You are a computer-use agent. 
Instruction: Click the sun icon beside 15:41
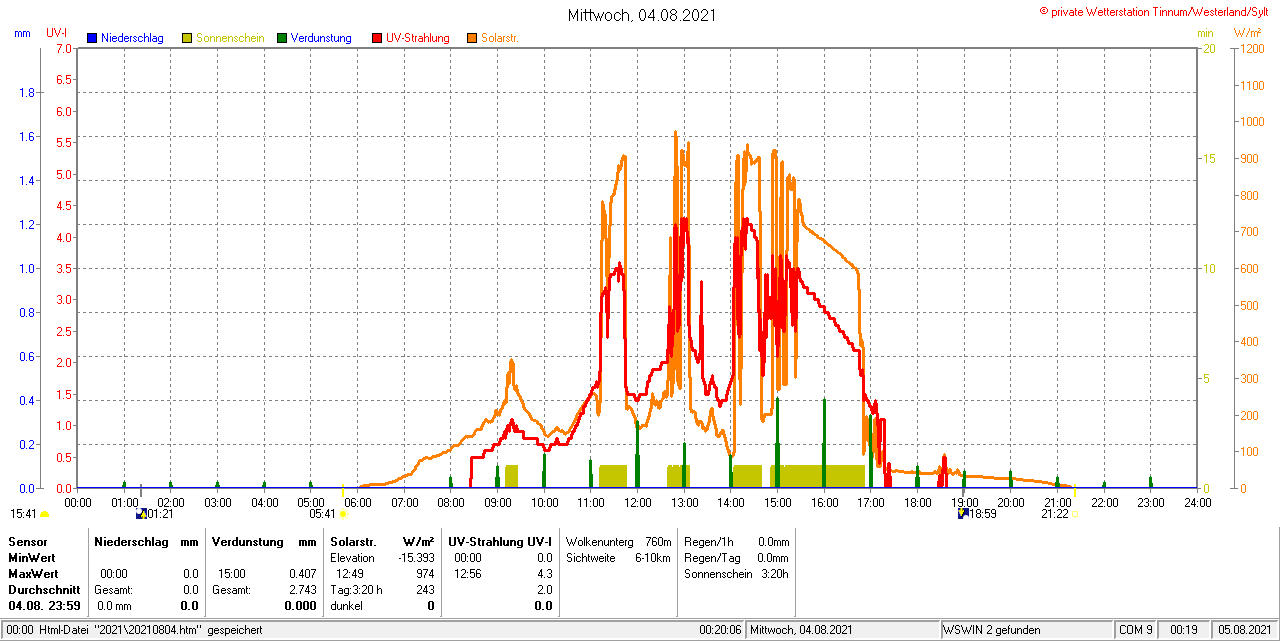click(44, 514)
